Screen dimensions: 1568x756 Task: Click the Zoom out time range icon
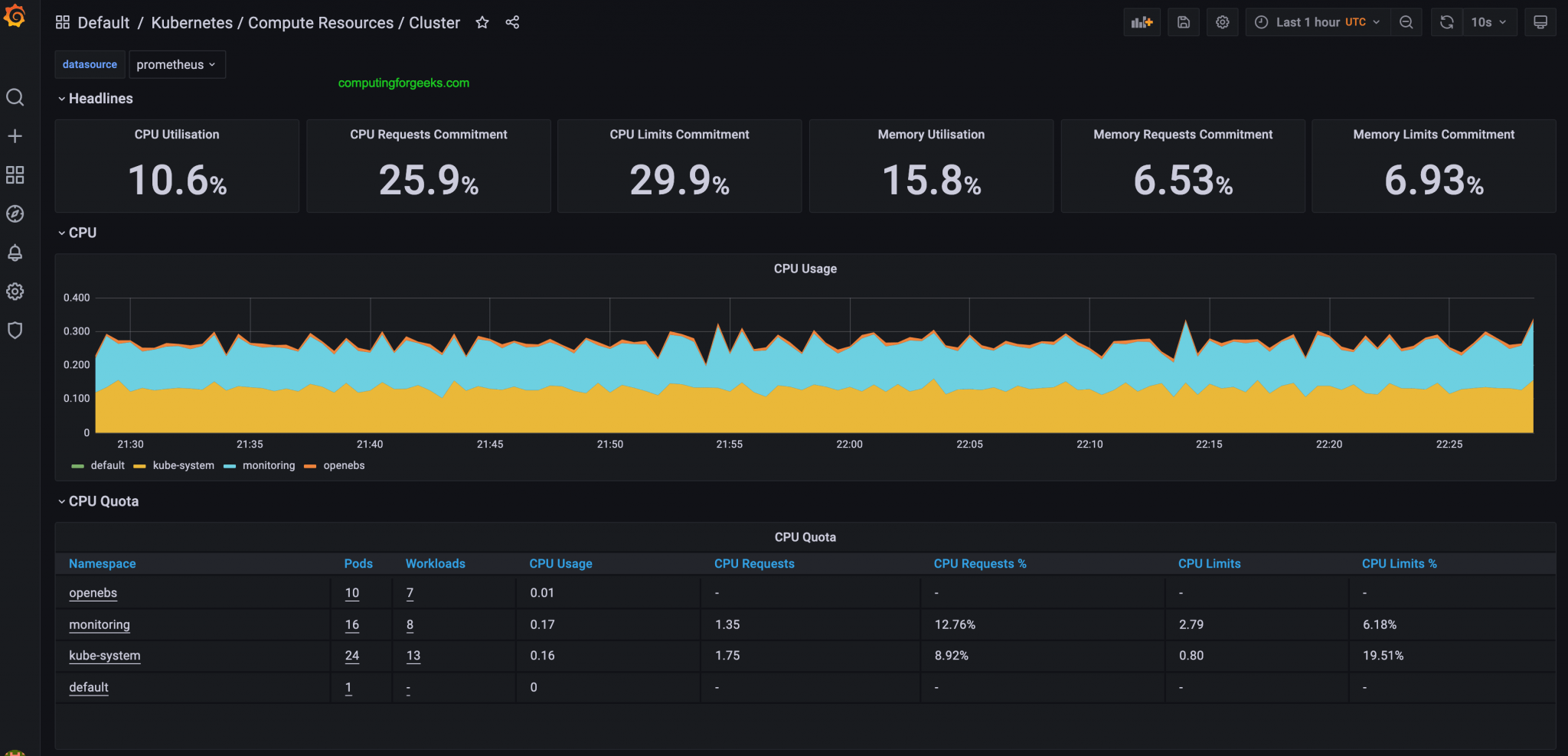click(x=1406, y=21)
